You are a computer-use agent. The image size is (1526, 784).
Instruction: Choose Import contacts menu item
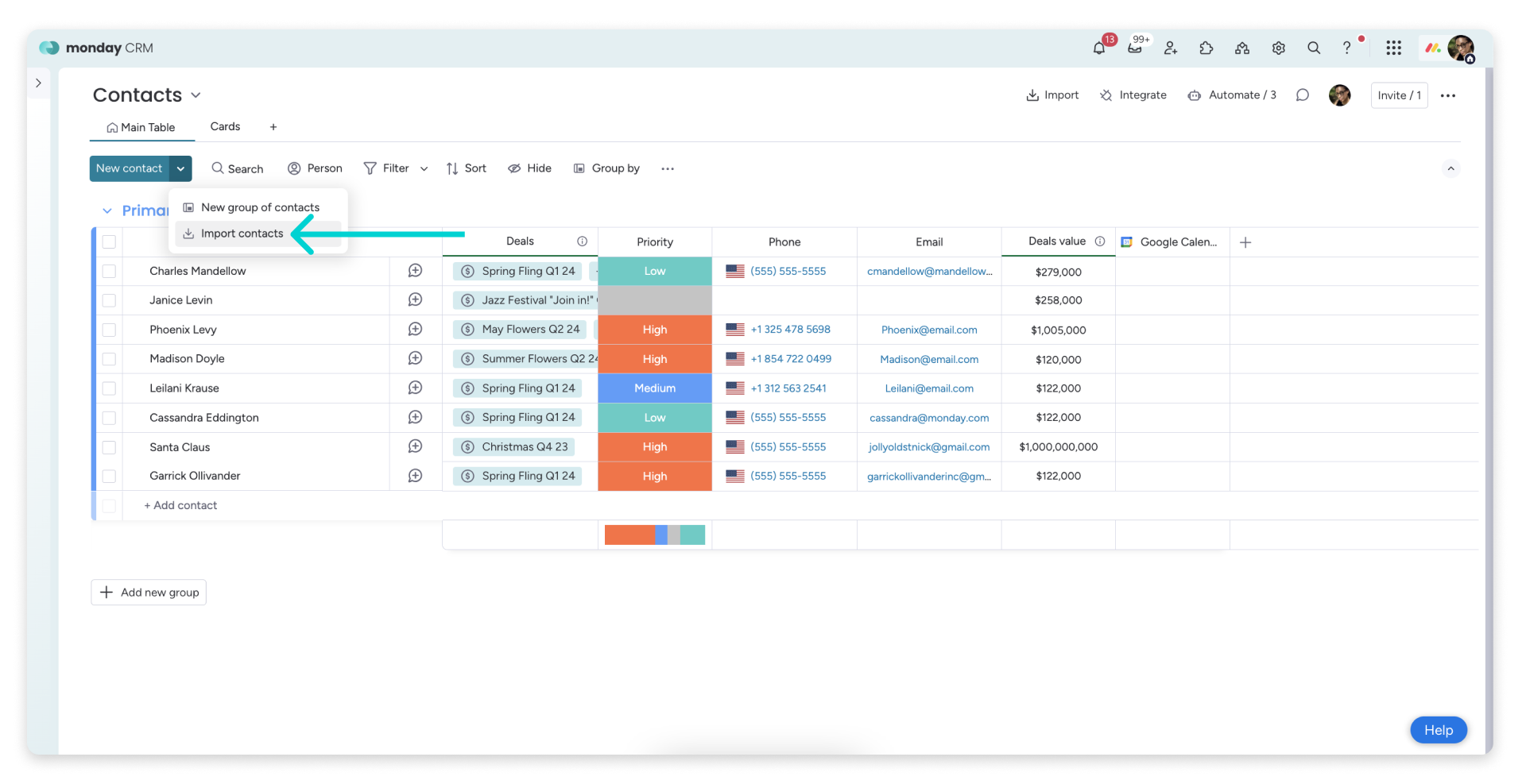(258, 234)
